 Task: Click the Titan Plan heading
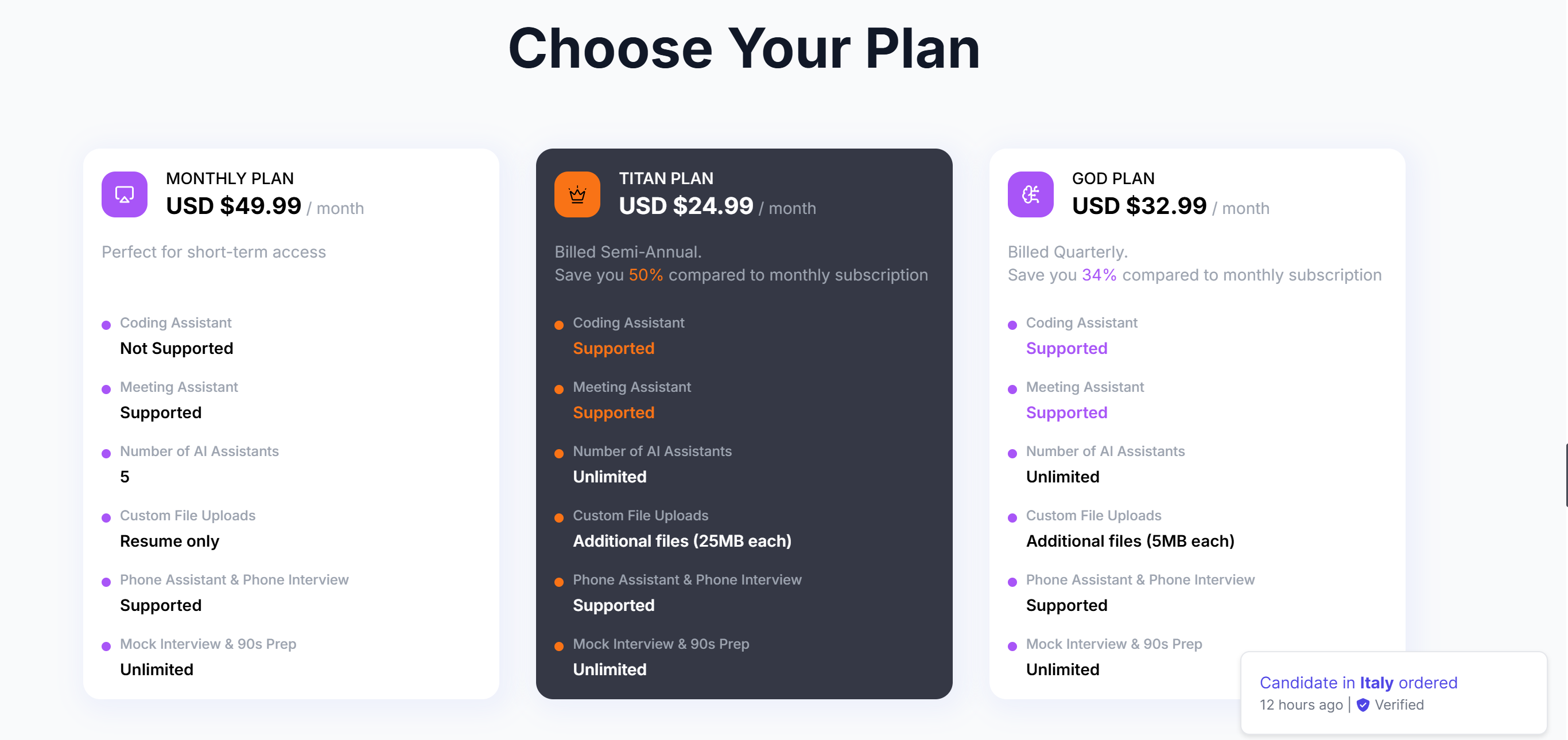point(666,178)
